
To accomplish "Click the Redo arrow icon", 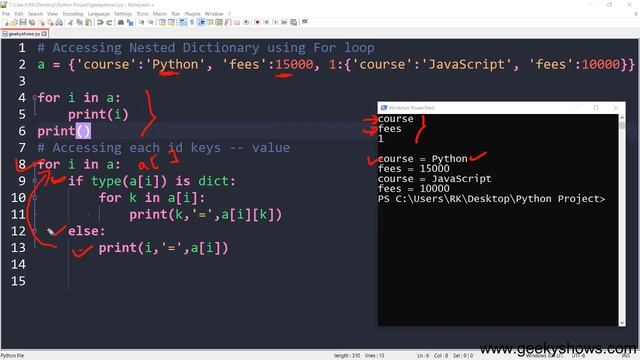I will pos(109,22).
